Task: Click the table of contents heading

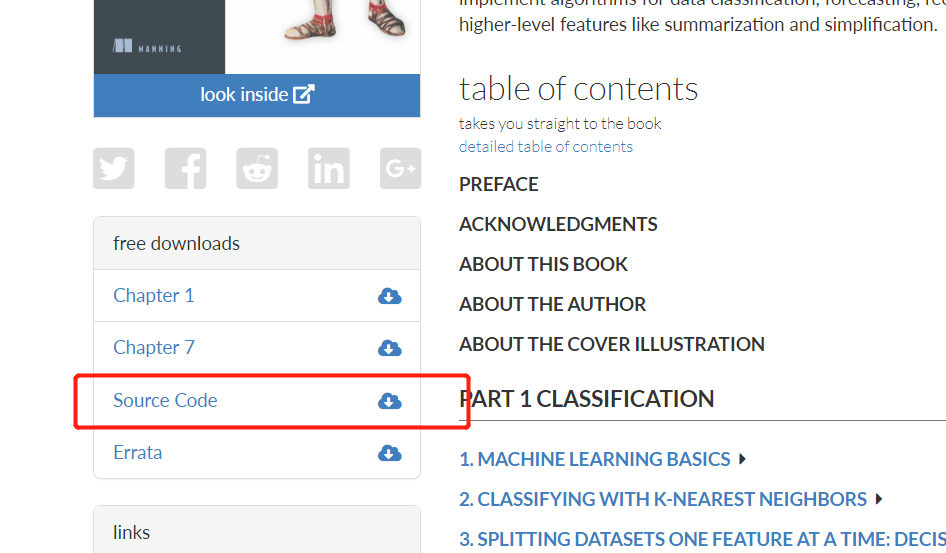Action: (578, 89)
